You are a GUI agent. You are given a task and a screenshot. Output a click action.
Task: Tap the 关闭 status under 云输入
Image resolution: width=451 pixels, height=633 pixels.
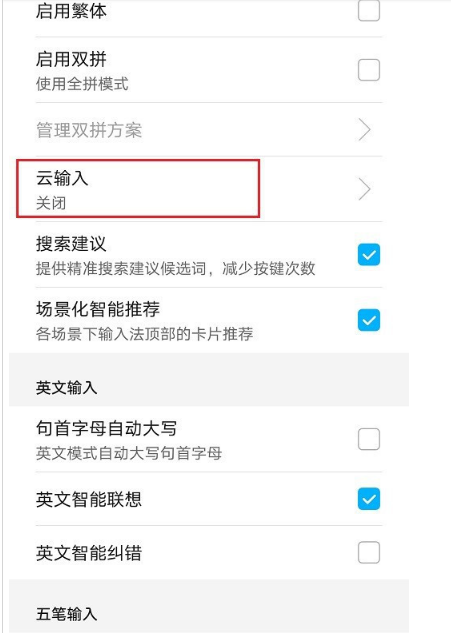coord(51,203)
